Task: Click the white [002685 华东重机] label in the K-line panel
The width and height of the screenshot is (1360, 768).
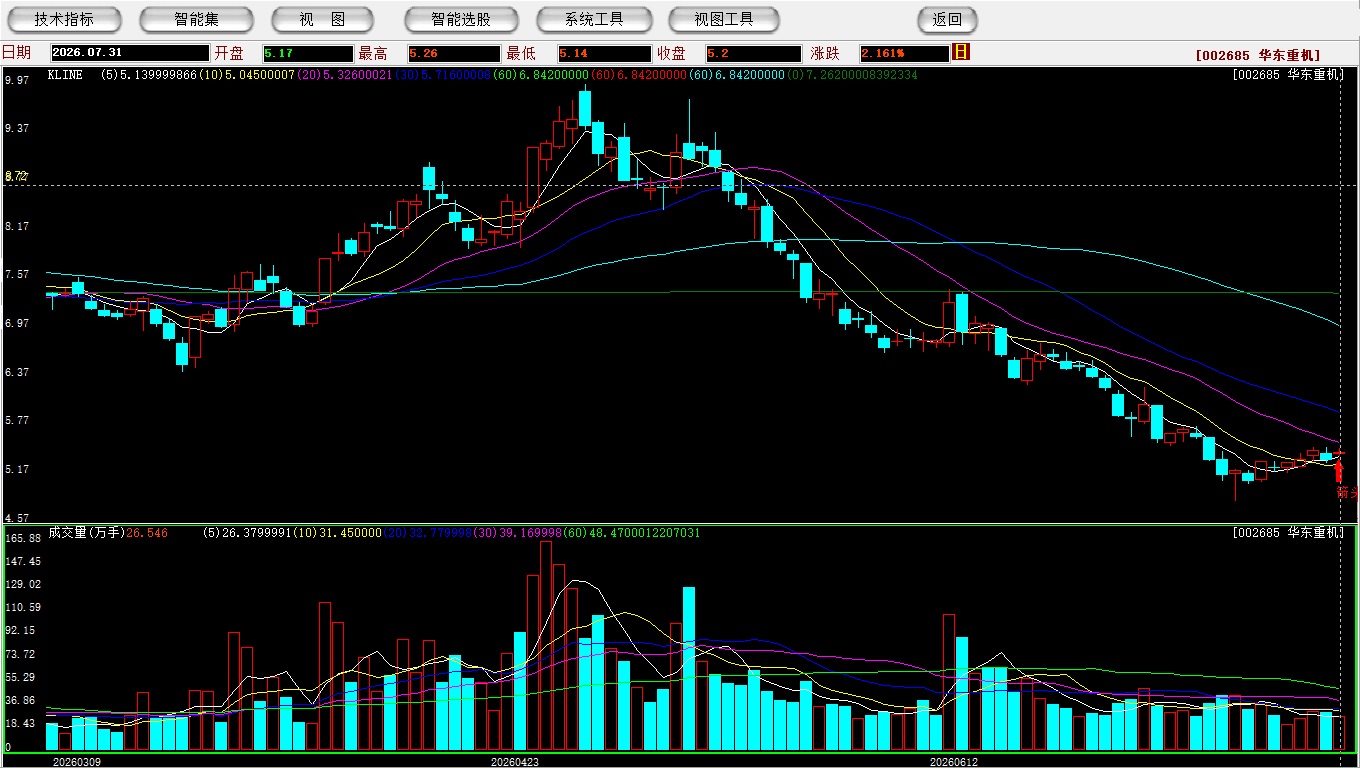Action: click(x=1288, y=75)
